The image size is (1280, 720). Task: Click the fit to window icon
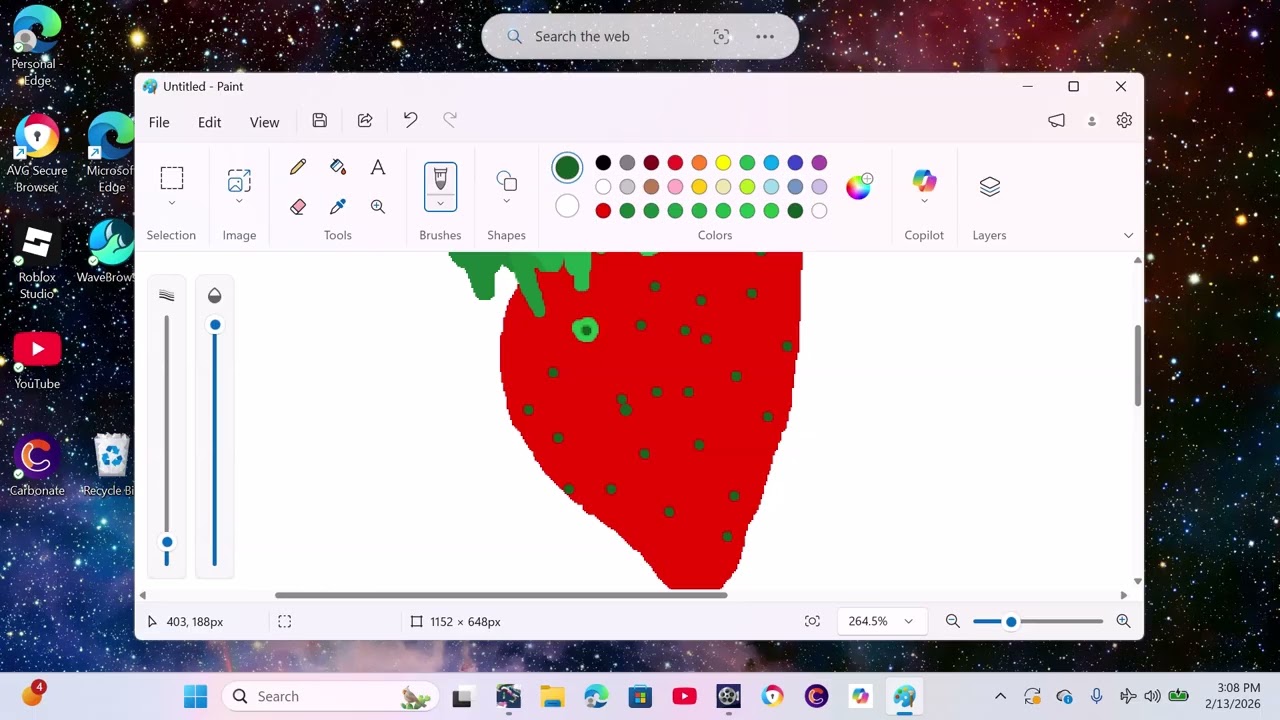[812, 621]
